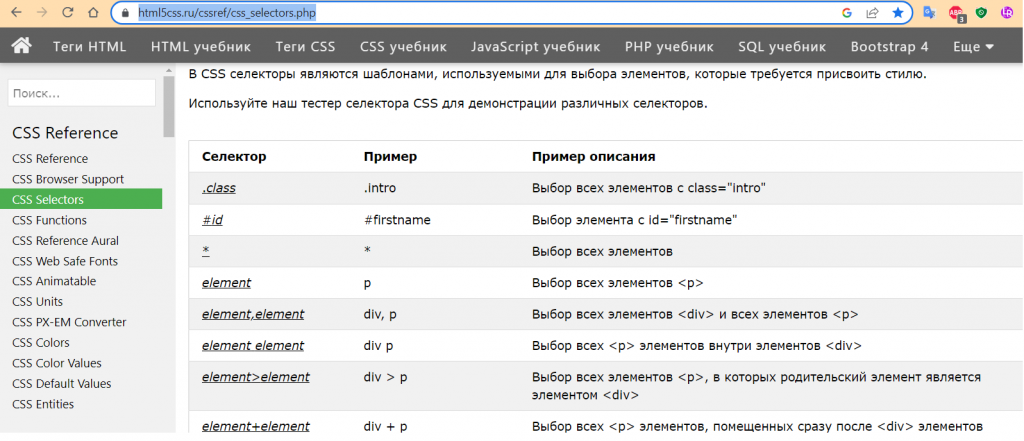Viewport: 1024px width, 441px height.
Task: Open the .class selector link
Action: [x=219, y=188]
